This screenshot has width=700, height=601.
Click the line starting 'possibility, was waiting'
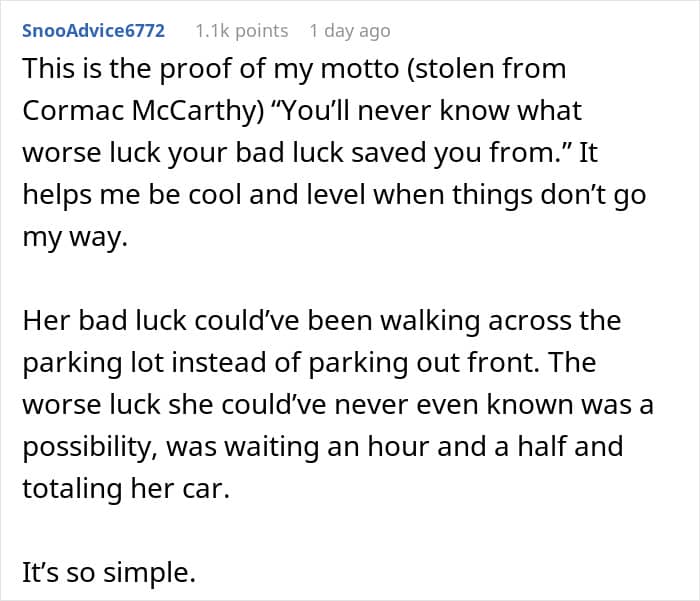322,447
